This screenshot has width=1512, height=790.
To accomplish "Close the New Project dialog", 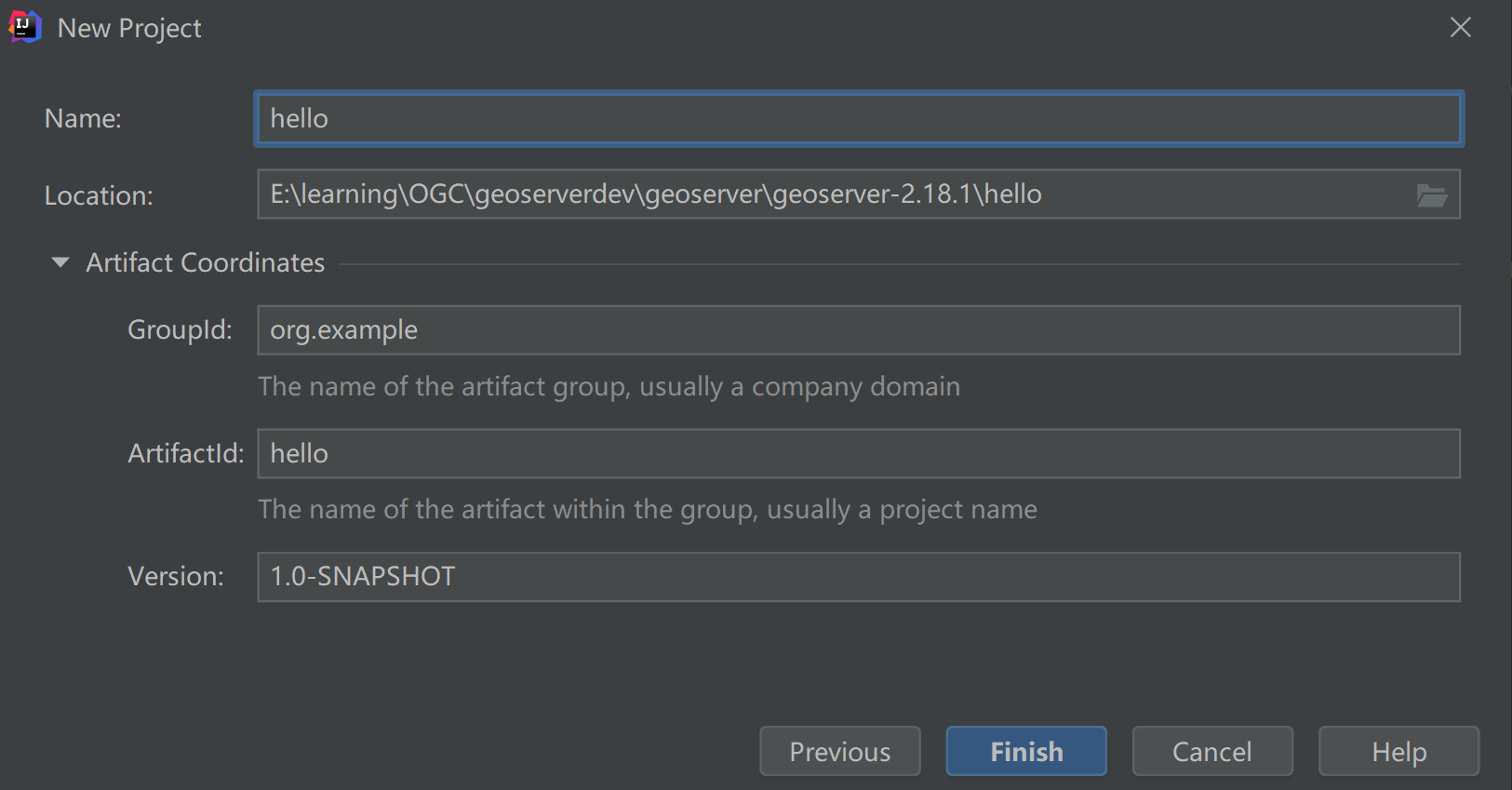I will [1460, 28].
